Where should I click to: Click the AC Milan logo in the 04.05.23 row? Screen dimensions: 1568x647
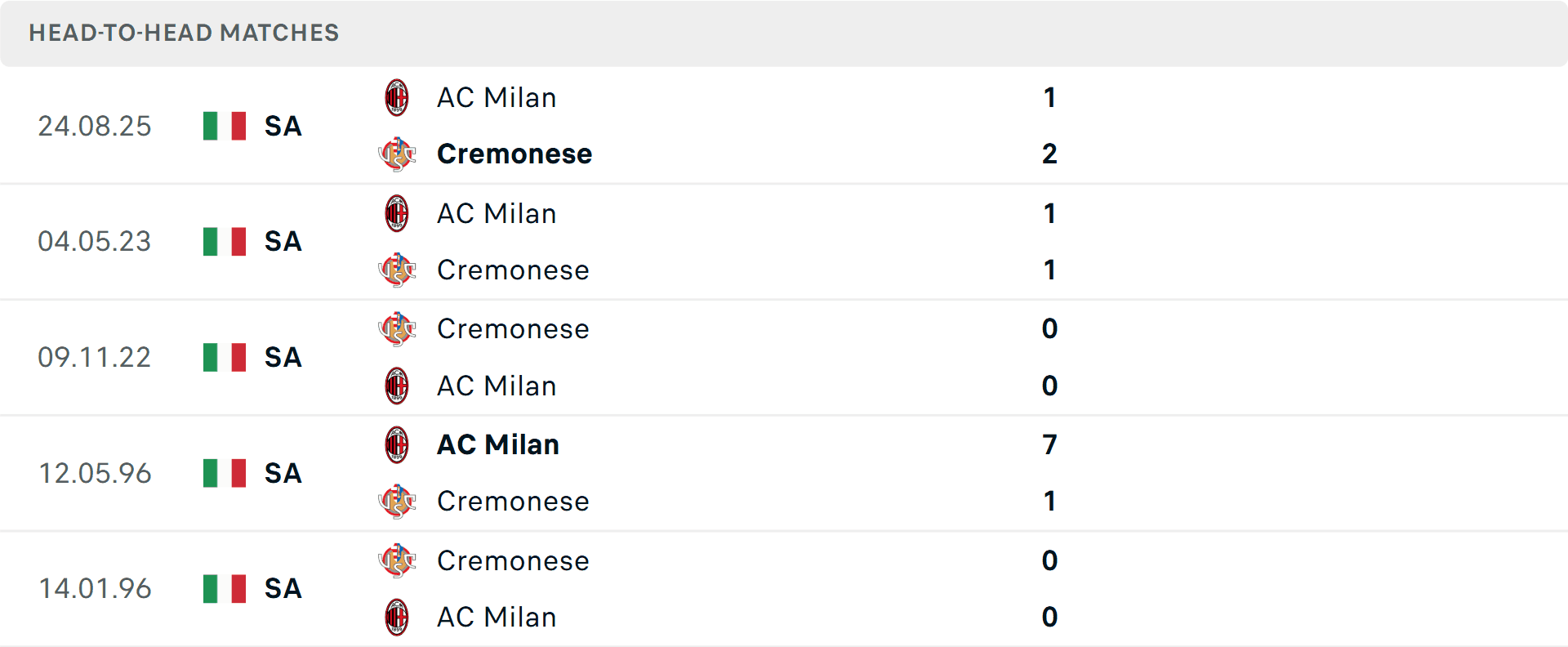click(x=397, y=213)
